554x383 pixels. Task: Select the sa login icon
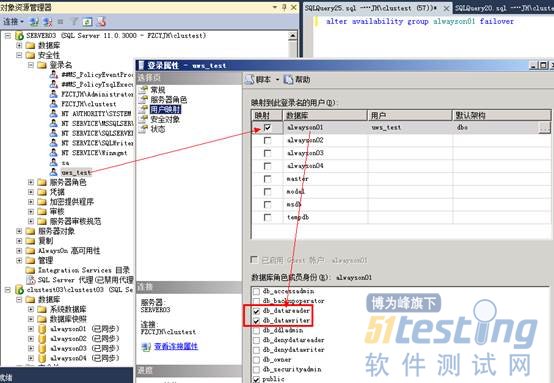(54, 162)
